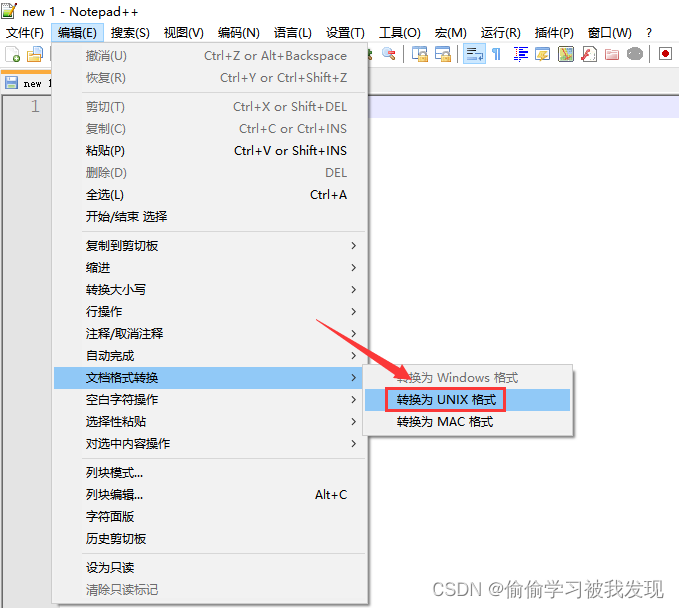Click the New file toolbar icon
Screen dimensions: 679x608
(x=13, y=55)
